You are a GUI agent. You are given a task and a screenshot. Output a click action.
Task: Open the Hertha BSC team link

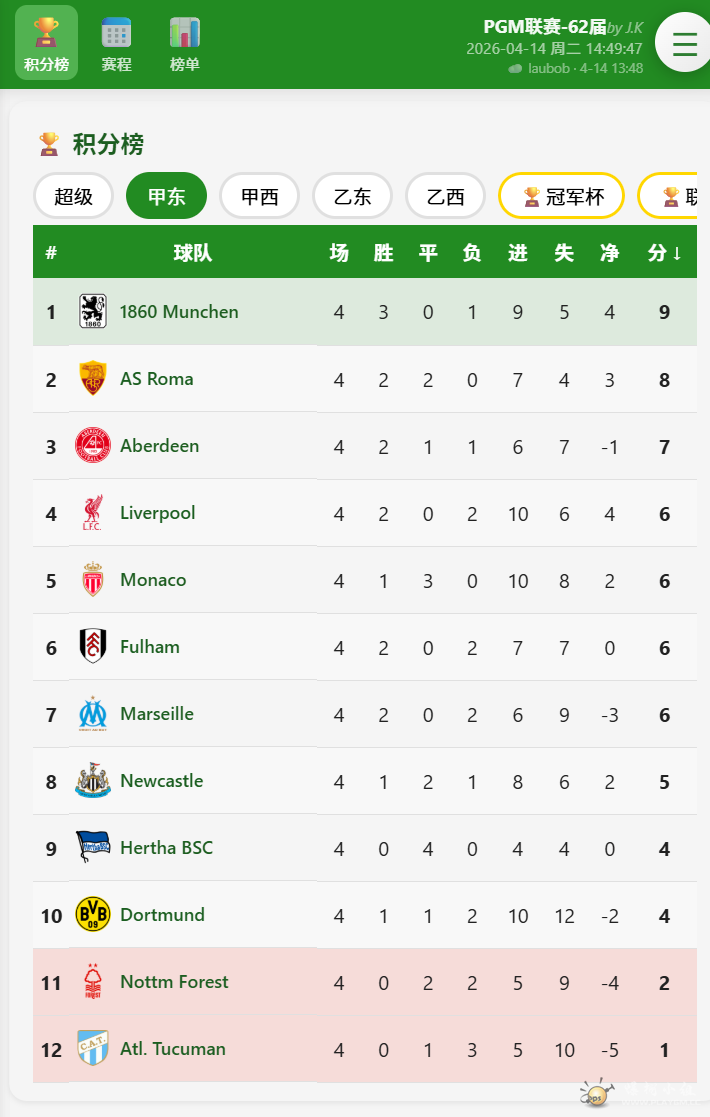166,848
